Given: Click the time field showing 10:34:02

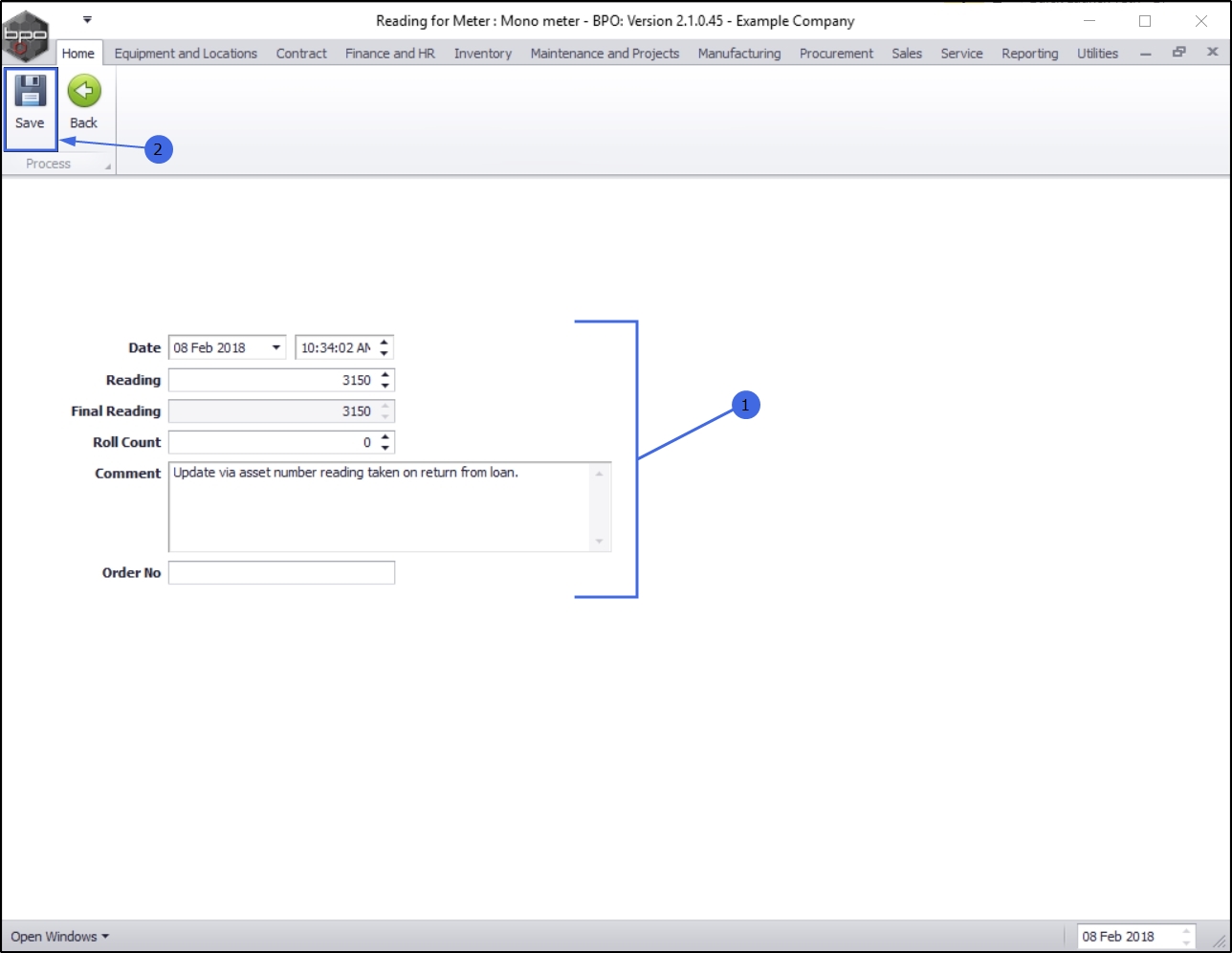Looking at the screenshot, I should click(x=336, y=347).
